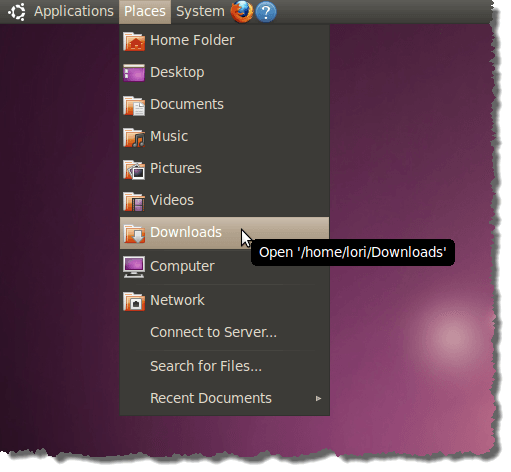
Task: Click the Network folder icon
Action: 134,301
